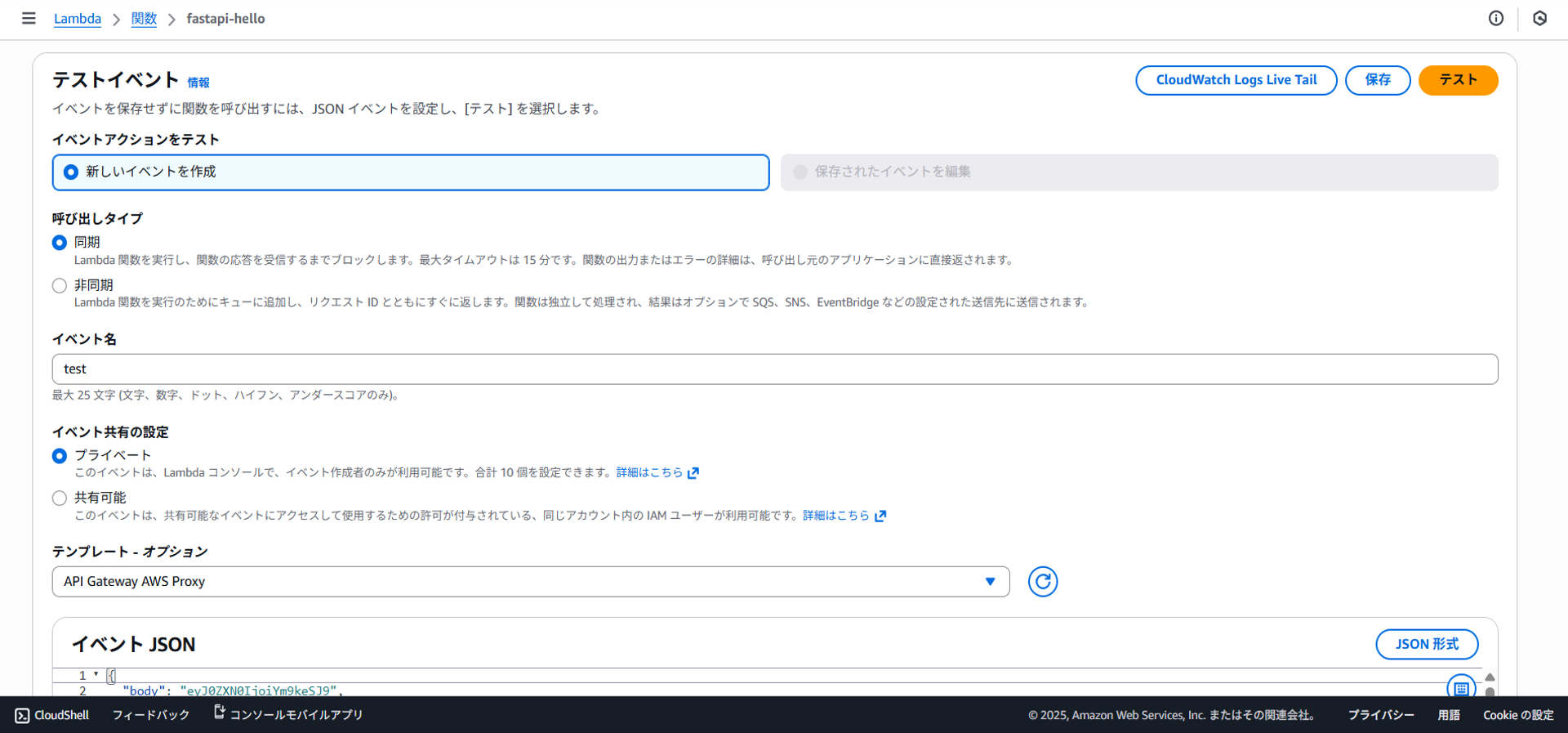Click the orange テスト button
The image size is (1568, 733).
(x=1459, y=80)
